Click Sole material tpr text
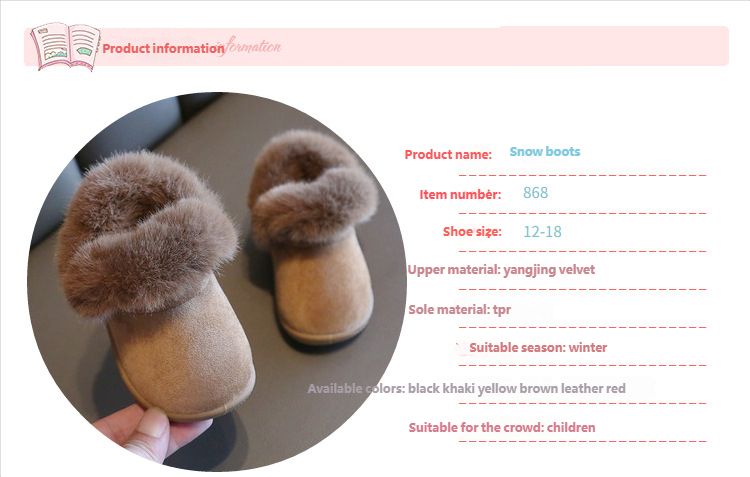This screenshot has height=477, width=750. (460, 310)
